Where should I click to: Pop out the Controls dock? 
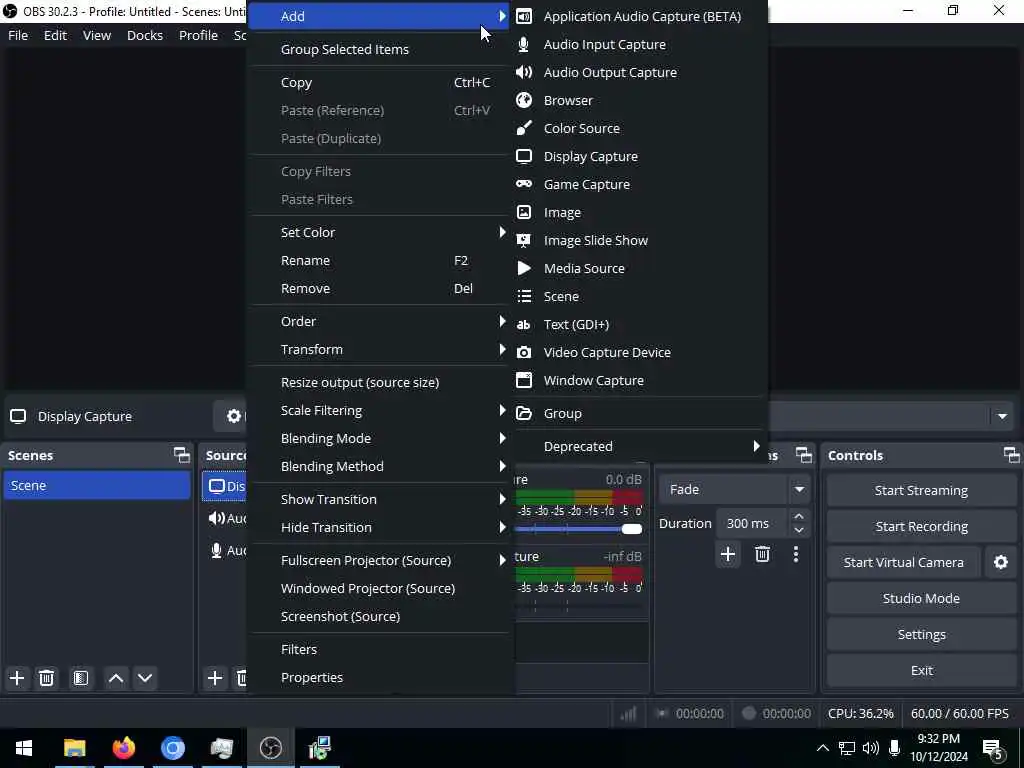1011,455
